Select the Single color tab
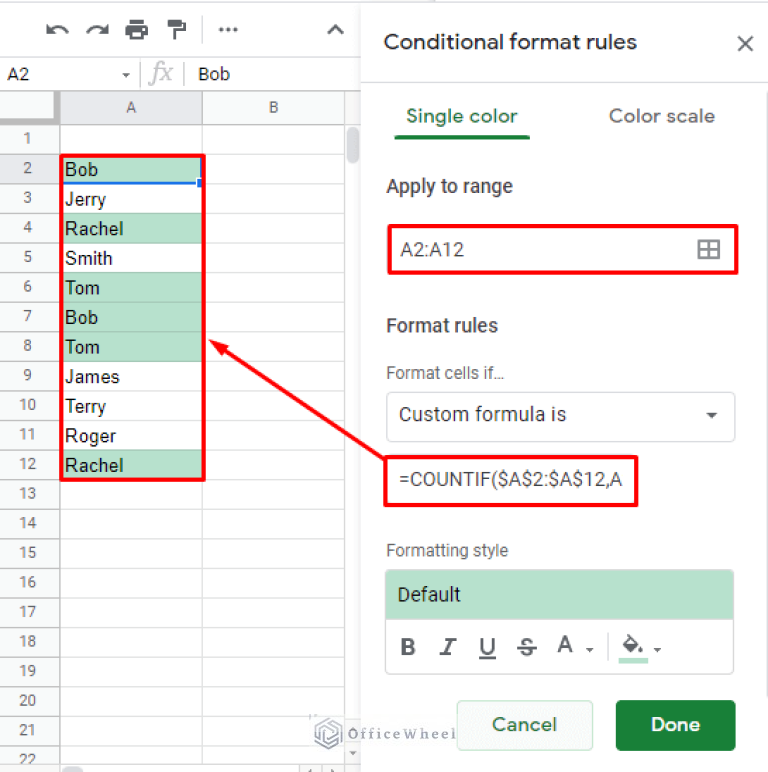 [461, 116]
